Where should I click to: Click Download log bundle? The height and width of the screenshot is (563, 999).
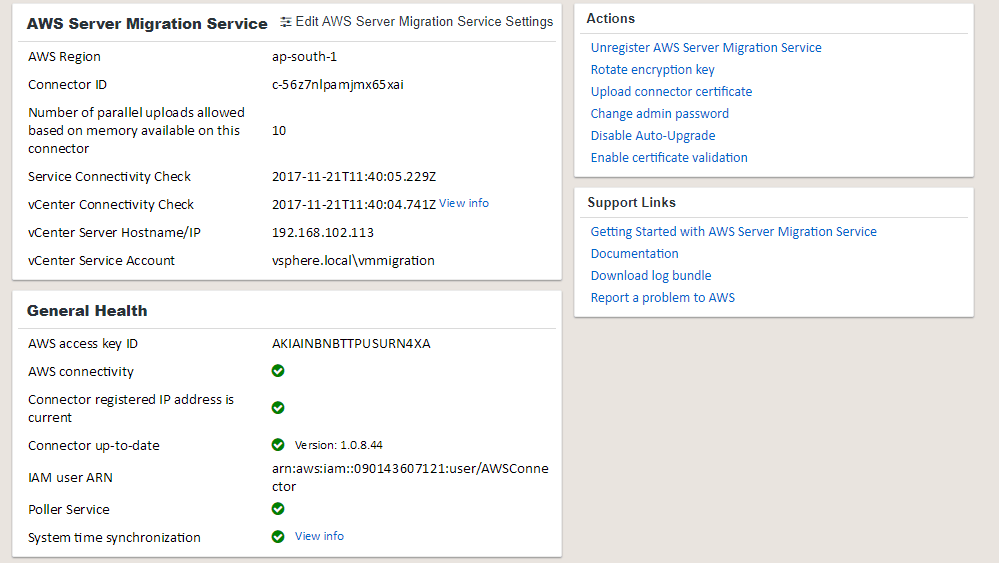tap(651, 276)
